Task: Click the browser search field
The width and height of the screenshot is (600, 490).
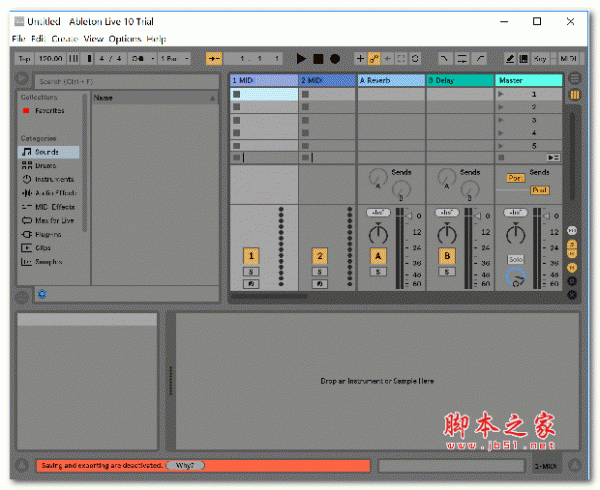Action: (x=120, y=80)
